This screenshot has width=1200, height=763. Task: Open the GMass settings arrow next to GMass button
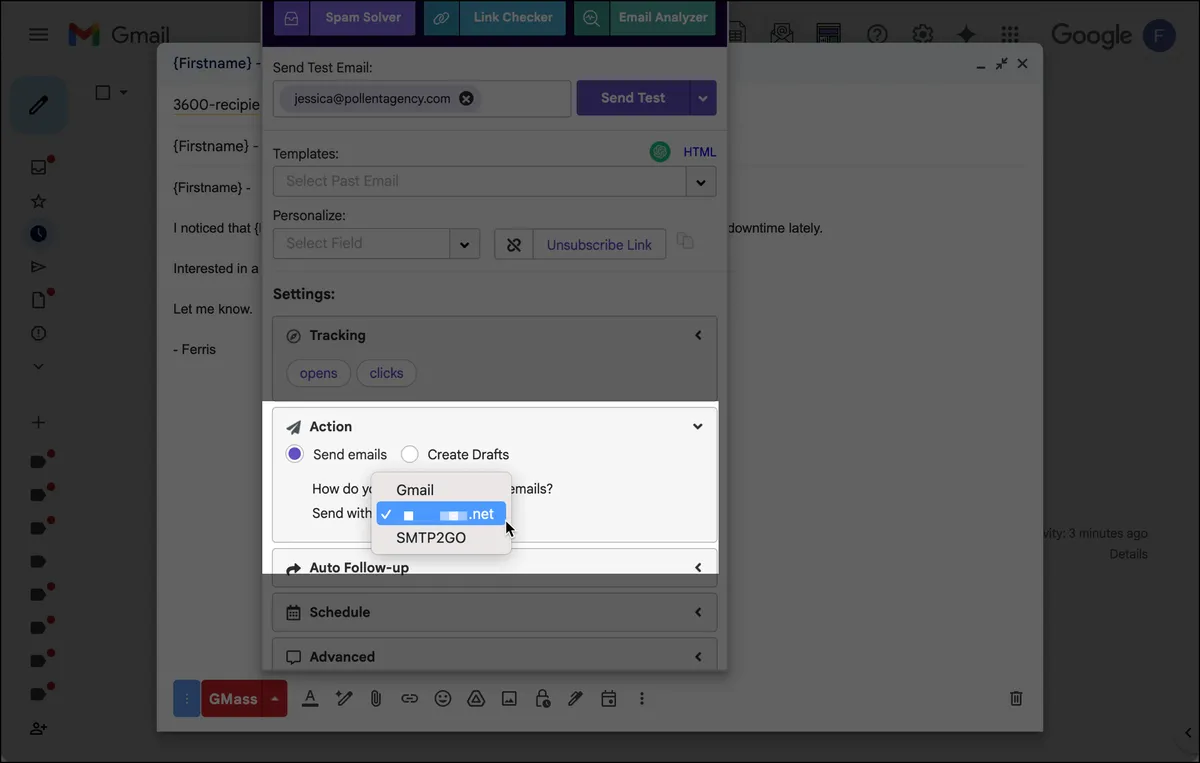point(275,698)
